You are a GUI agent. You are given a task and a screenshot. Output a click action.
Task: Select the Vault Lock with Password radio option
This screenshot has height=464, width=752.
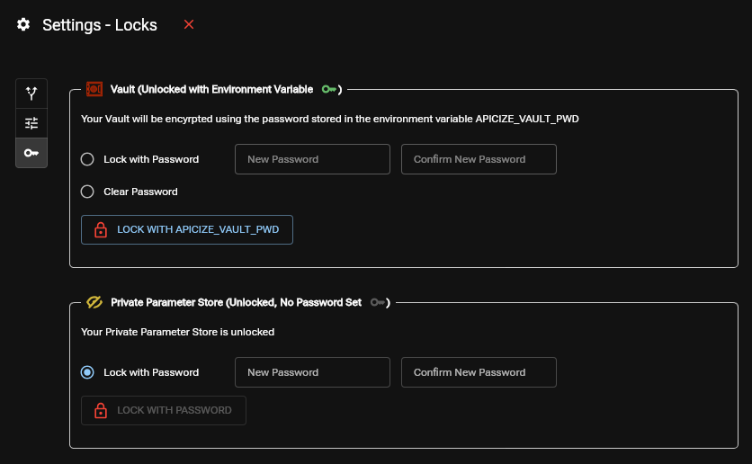coord(87,159)
